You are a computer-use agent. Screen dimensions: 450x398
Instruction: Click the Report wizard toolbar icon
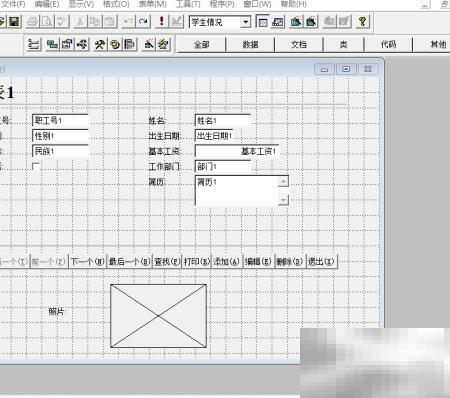point(311,22)
